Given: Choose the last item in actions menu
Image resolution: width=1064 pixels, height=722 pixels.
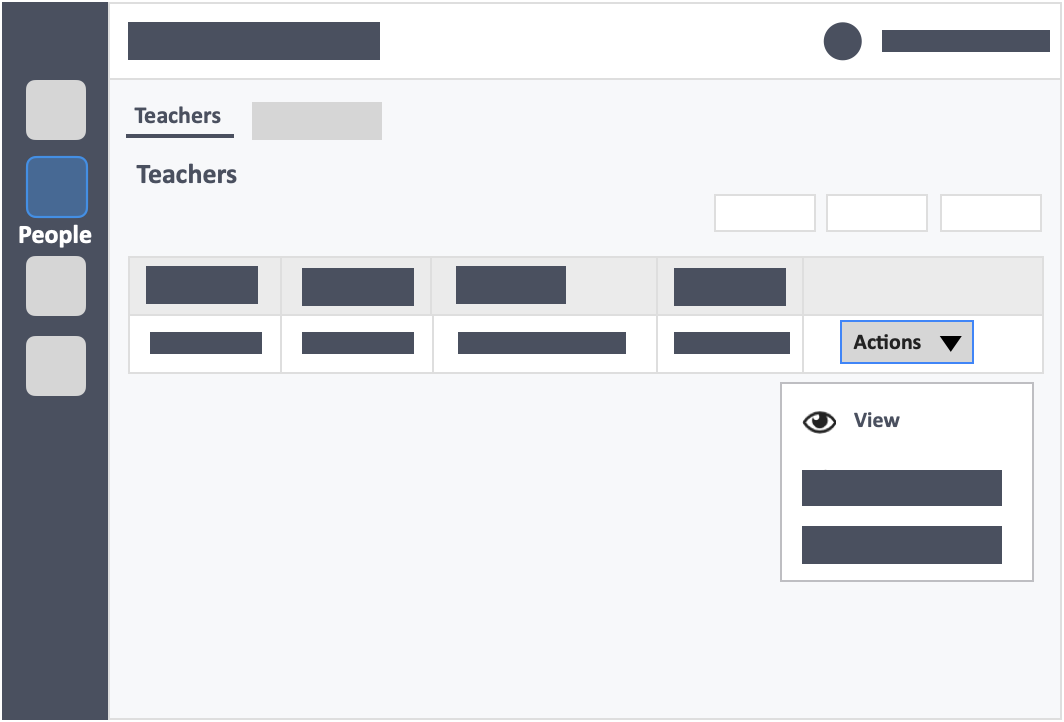Looking at the screenshot, I should pyautogui.click(x=902, y=545).
